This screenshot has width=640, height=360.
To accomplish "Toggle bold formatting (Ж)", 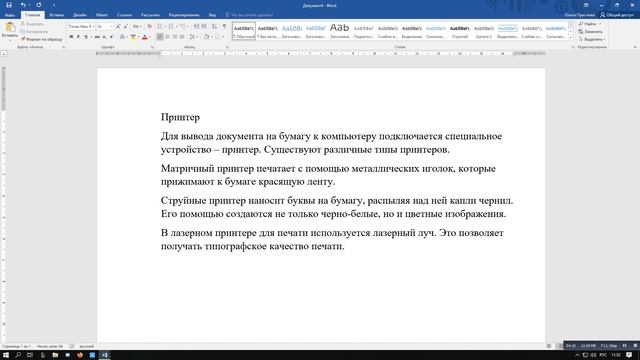I will tap(71, 37).
